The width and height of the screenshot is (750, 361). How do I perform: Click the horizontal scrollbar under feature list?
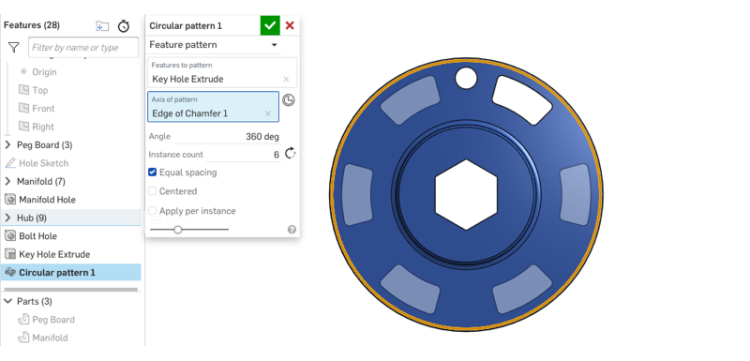coord(71,289)
